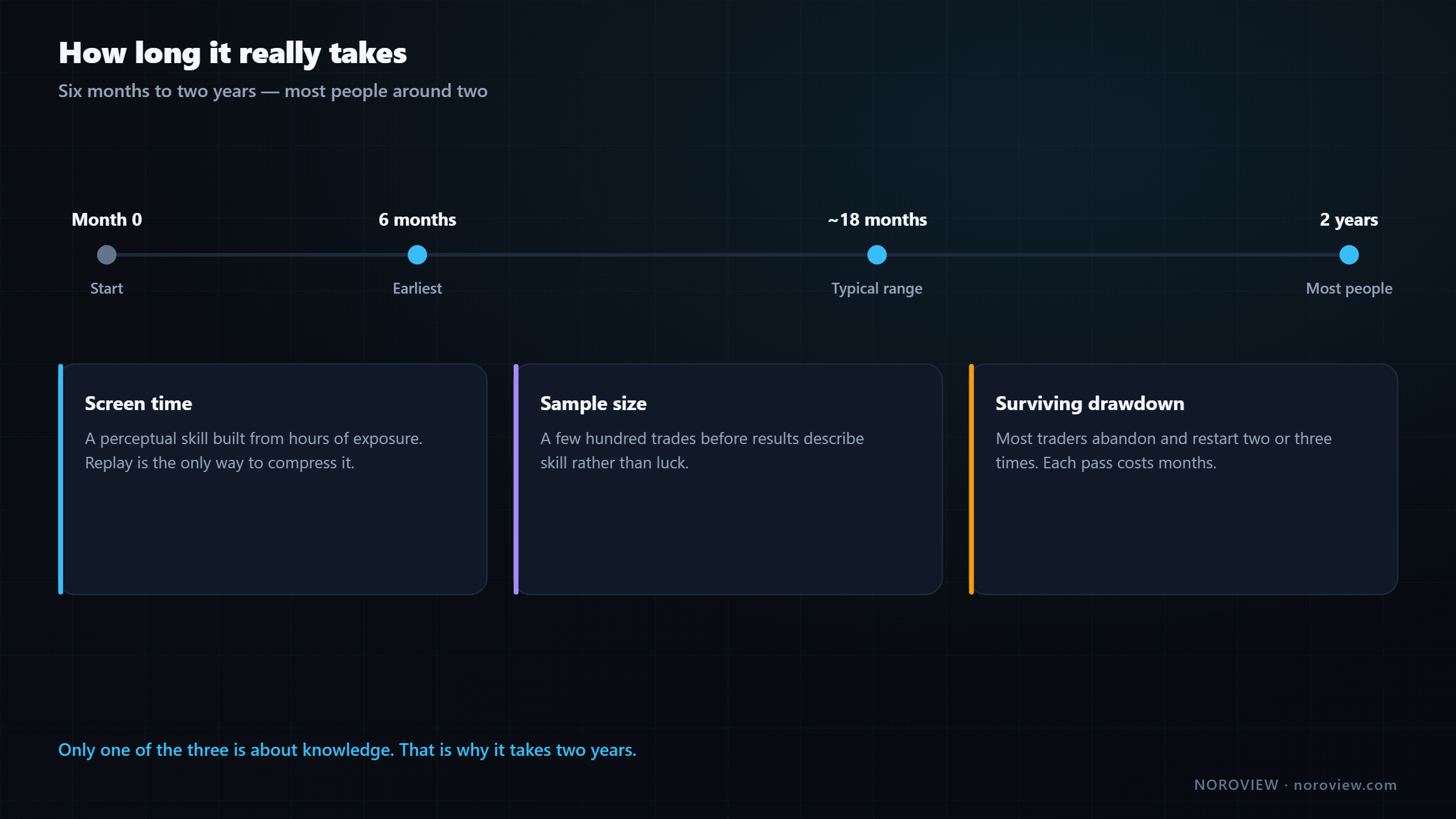
Task: Click the 'A perceptual skill built' description
Action: pos(254,451)
